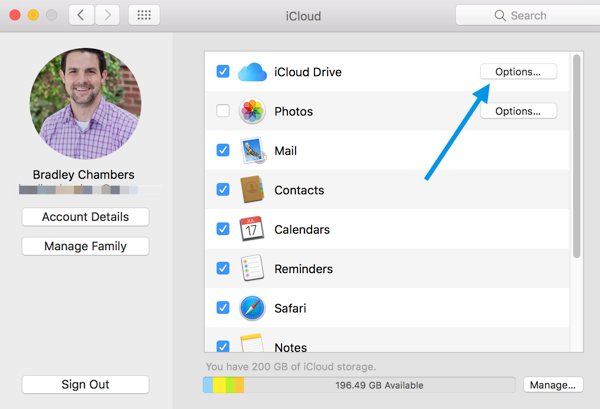Uncheck the iCloud Drive checkbox

pos(223,71)
